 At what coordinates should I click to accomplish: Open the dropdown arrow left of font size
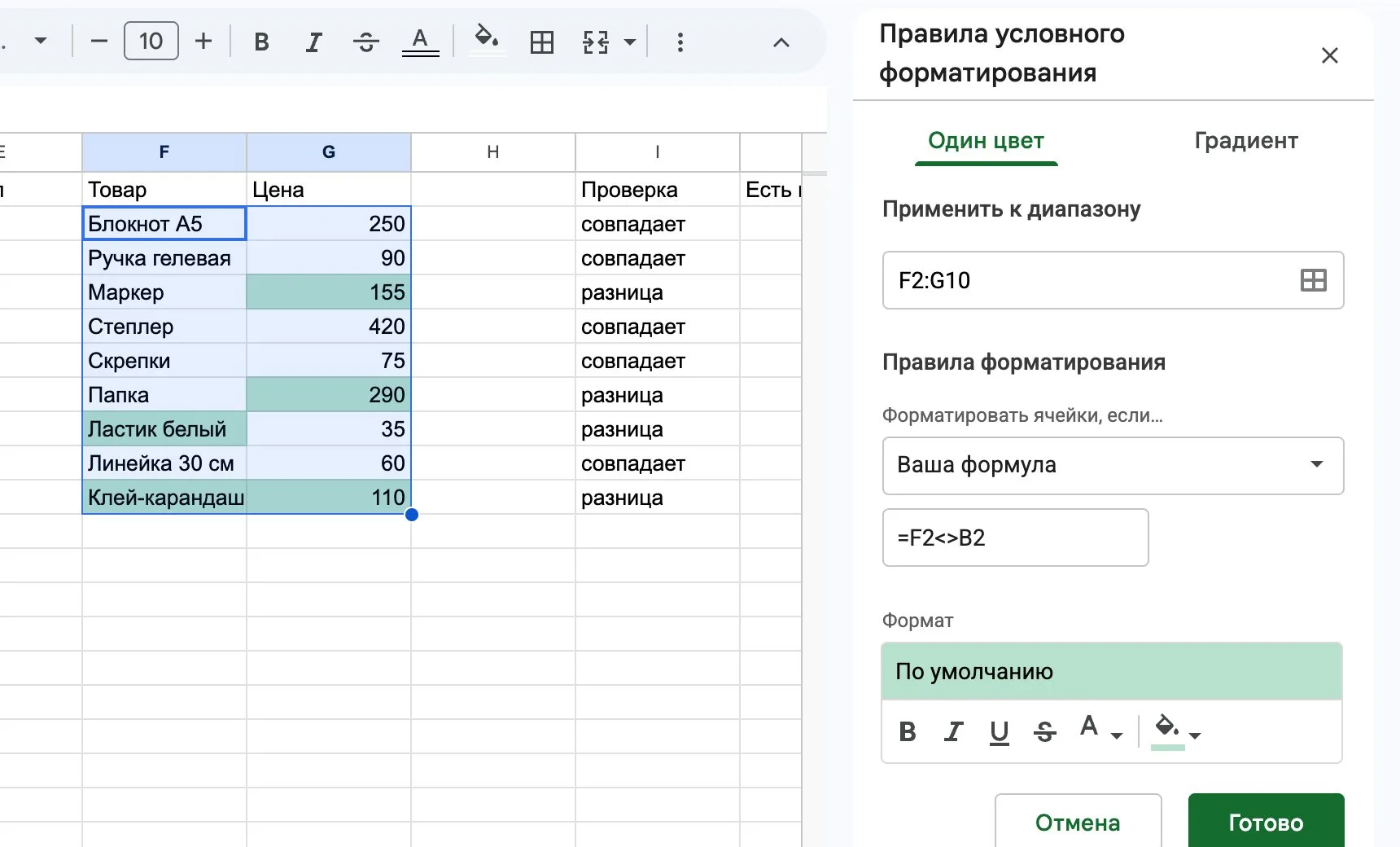[41, 41]
